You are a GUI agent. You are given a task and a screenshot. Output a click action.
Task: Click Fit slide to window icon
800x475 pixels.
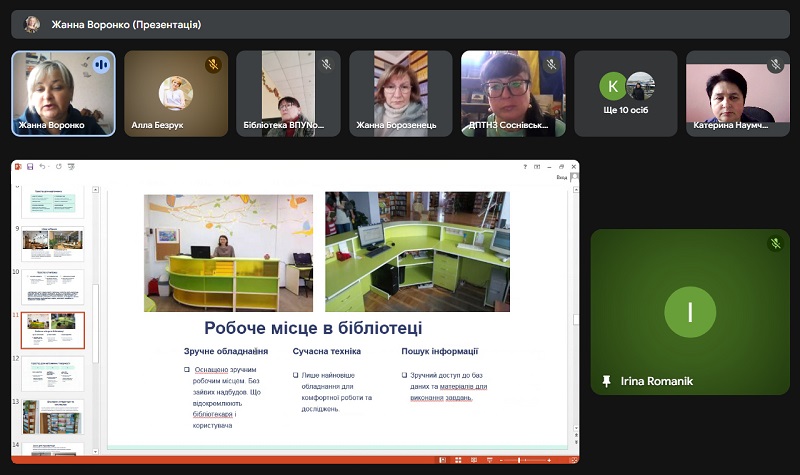(x=573, y=459)
